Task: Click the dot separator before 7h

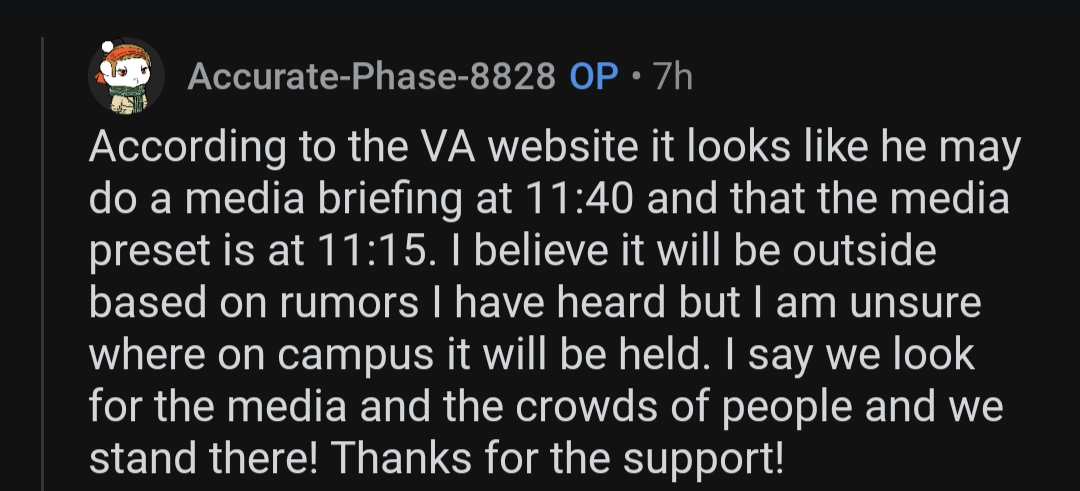Action: point(637,77)
